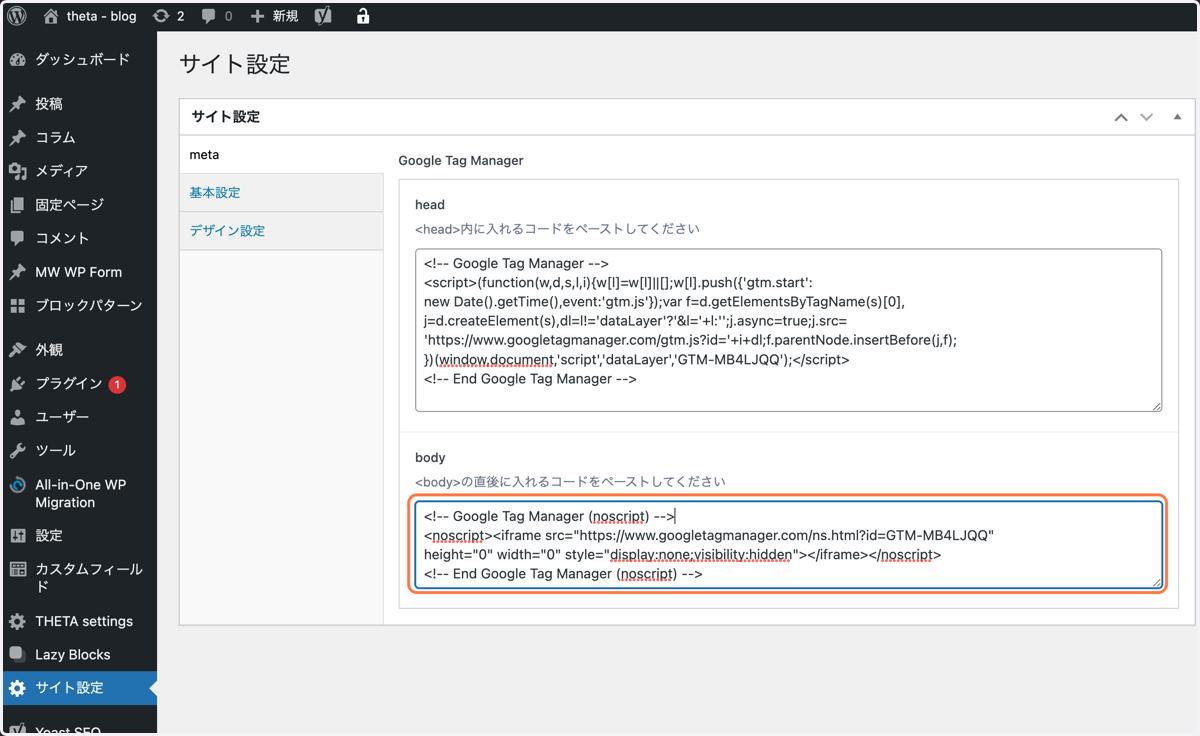Click inside the body code textarea

tap(788, 545)
